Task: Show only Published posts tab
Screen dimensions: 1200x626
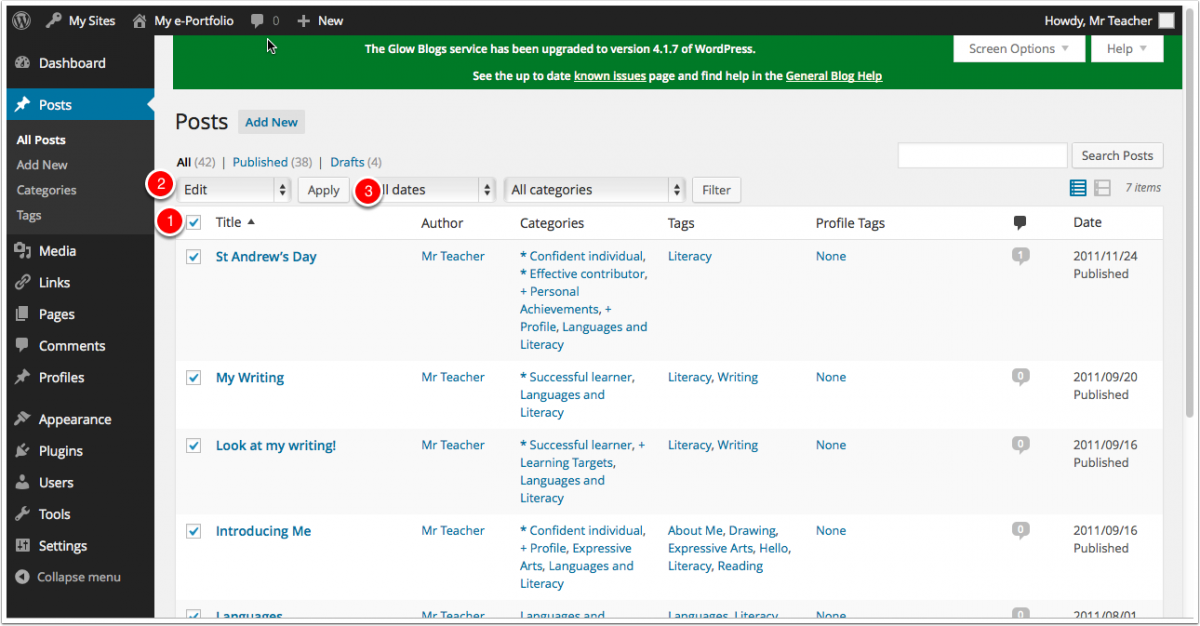Action: pos(260,162)
